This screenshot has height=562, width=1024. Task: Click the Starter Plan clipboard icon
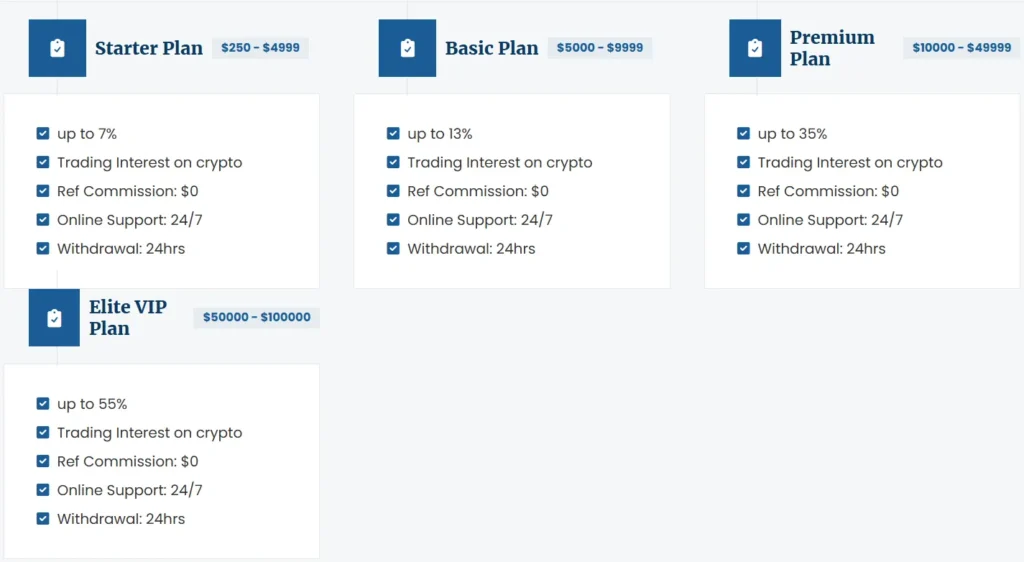(57, 48)
